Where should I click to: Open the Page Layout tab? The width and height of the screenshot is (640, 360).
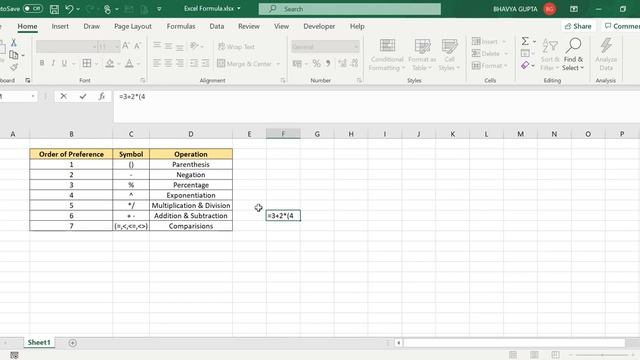[x=133, y=26]
